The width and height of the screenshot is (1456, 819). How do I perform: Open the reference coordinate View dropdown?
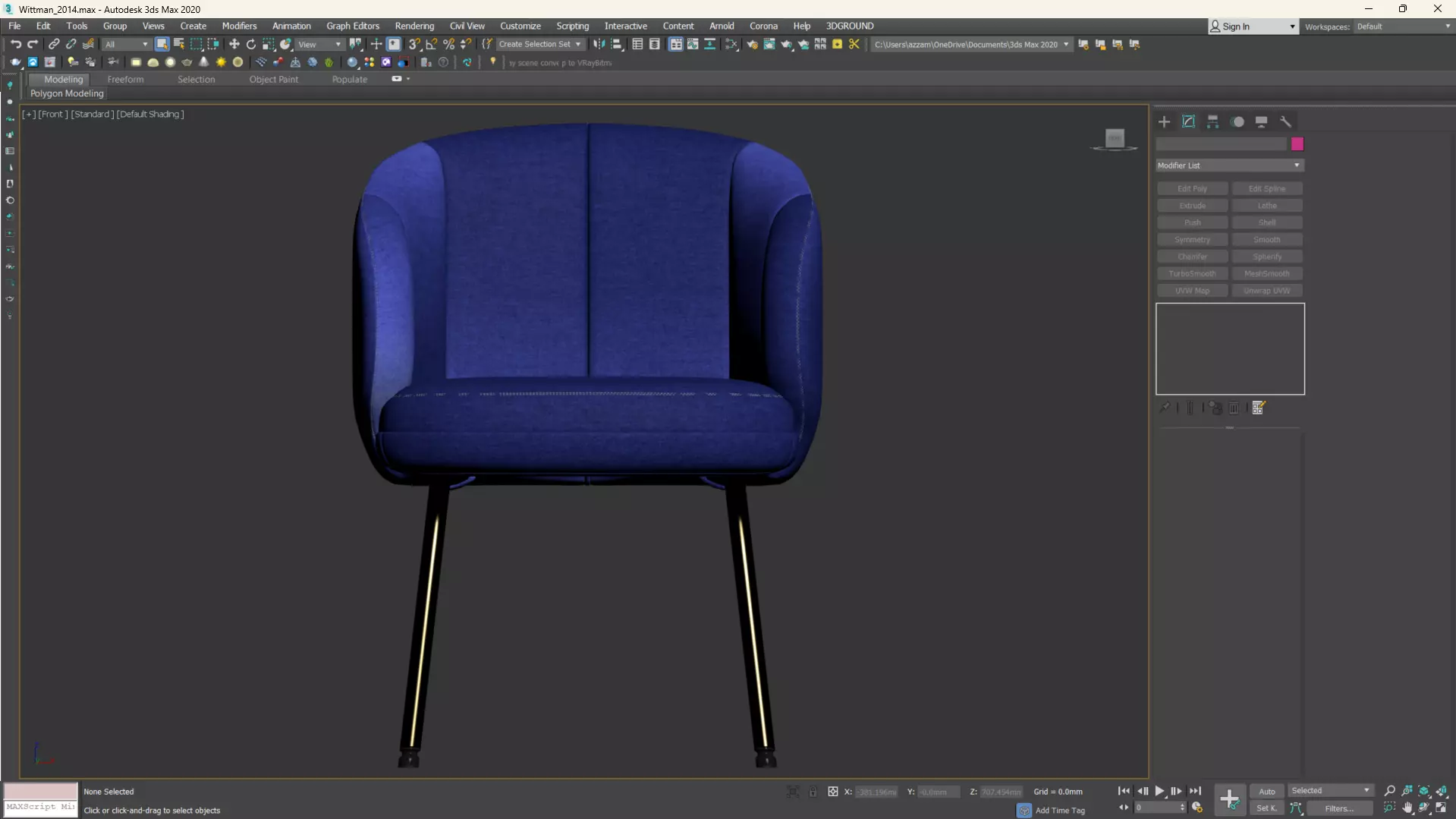coord(319,44)
